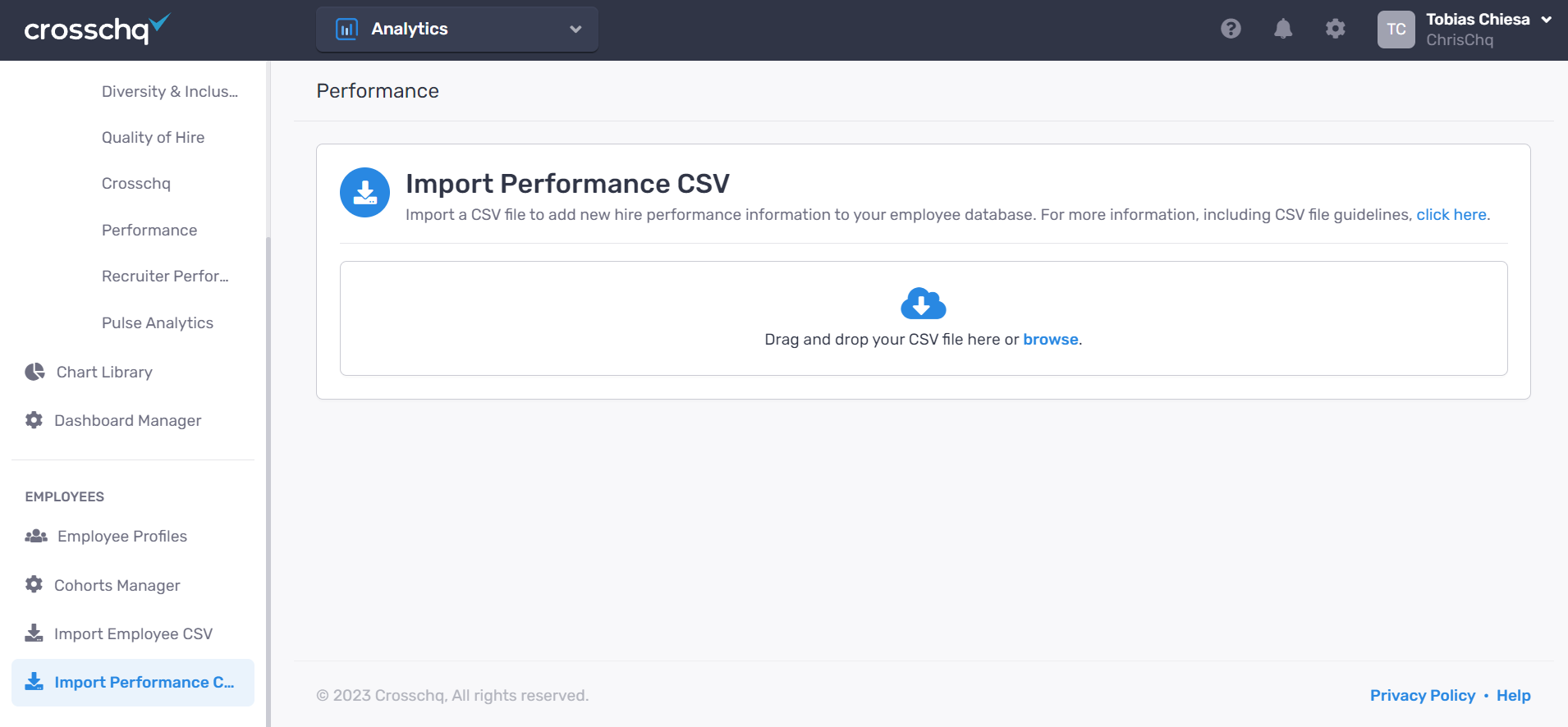Open Dashboard Manager
Viewport: 1568px width, 727px height.
[x=128, y=421]
